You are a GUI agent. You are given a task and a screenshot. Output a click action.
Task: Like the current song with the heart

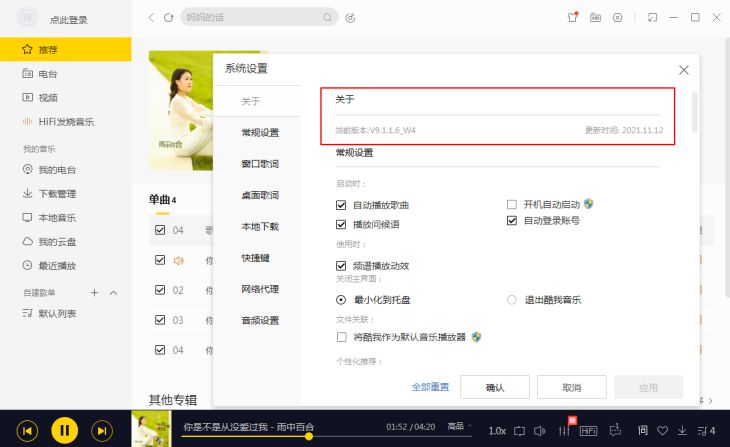click(662, 431)
